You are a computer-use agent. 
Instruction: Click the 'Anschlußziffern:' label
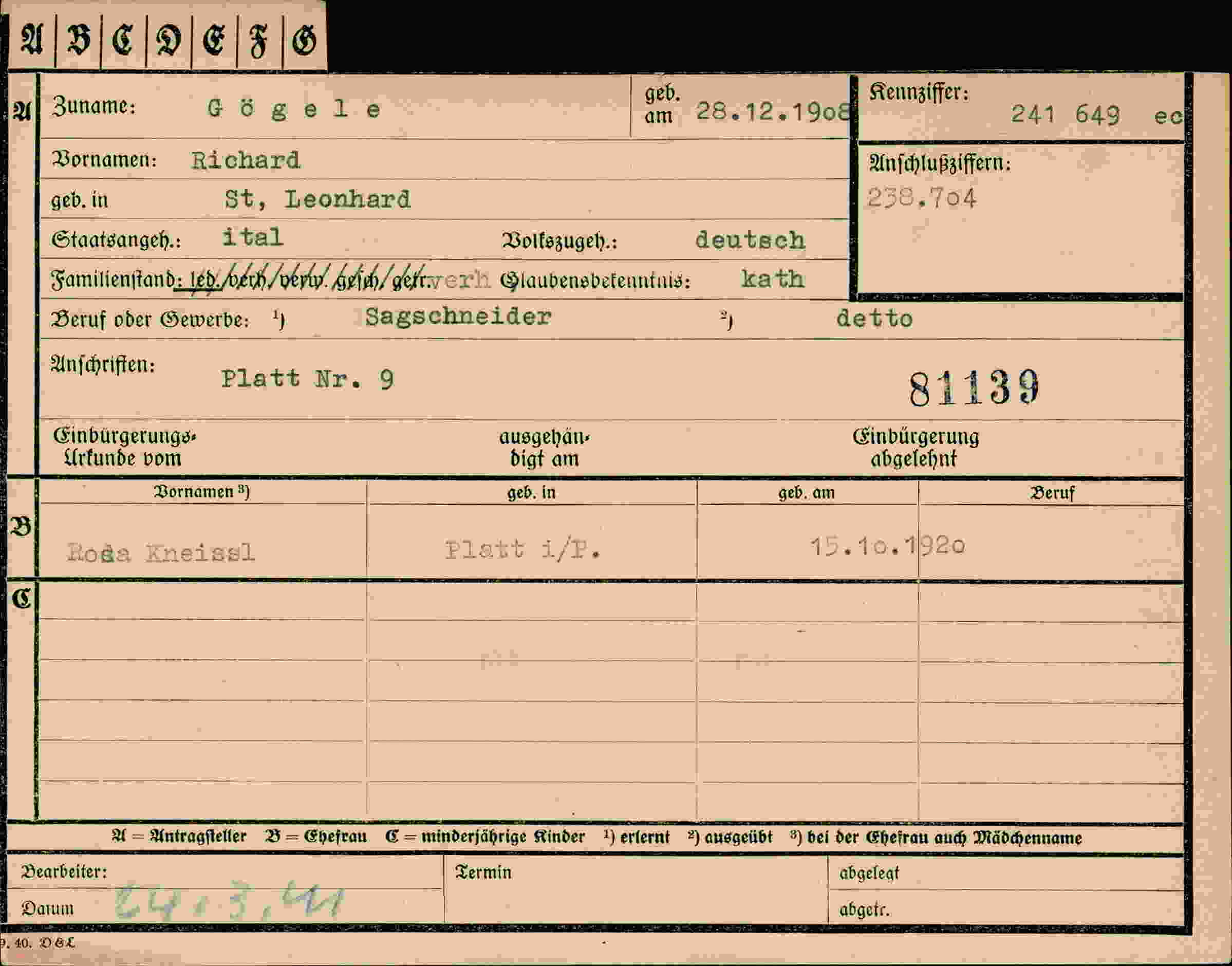click(940, 164)
